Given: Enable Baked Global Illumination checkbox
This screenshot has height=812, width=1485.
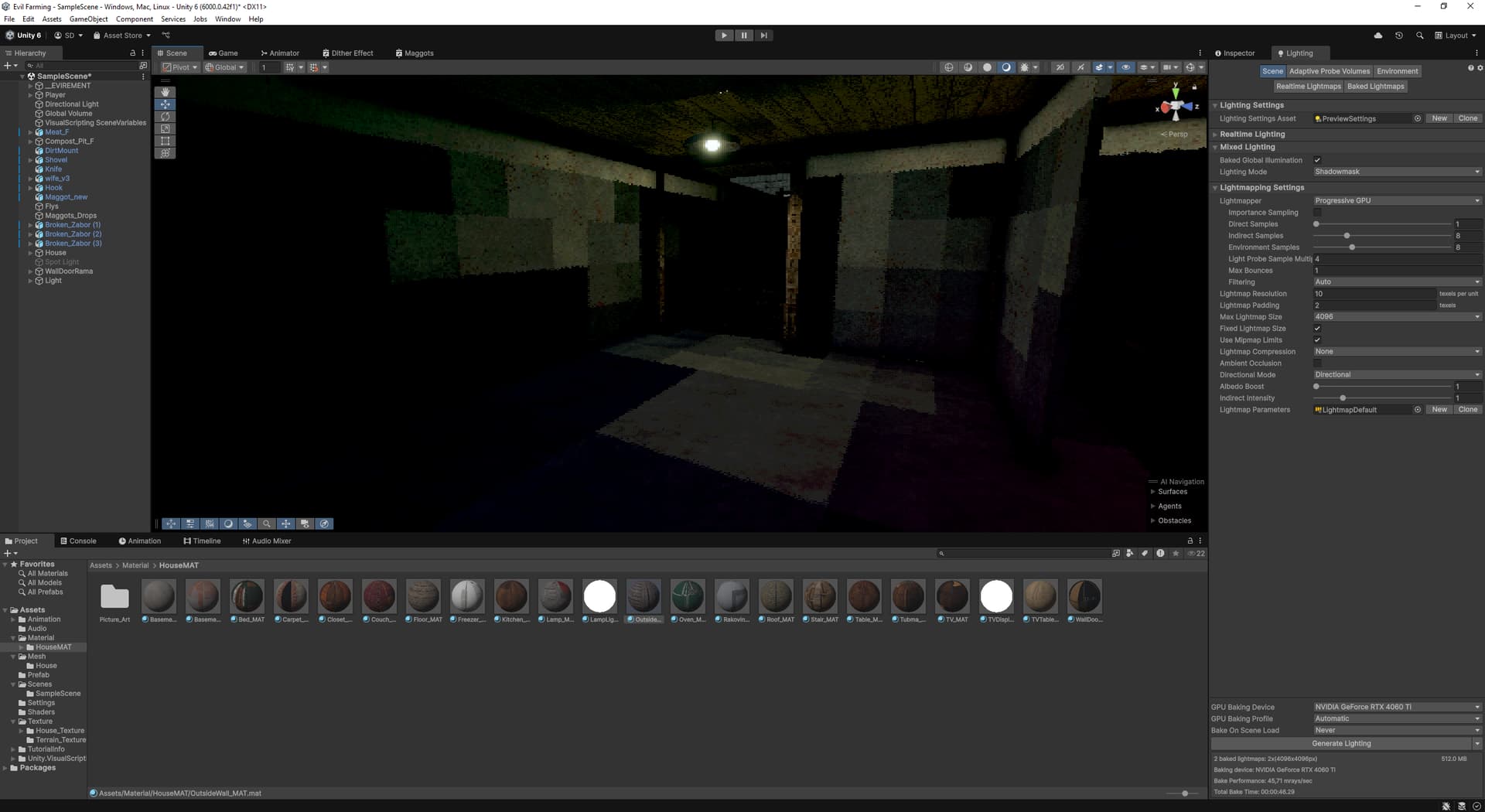Looking at the screenshot, I should point(1317,160).
